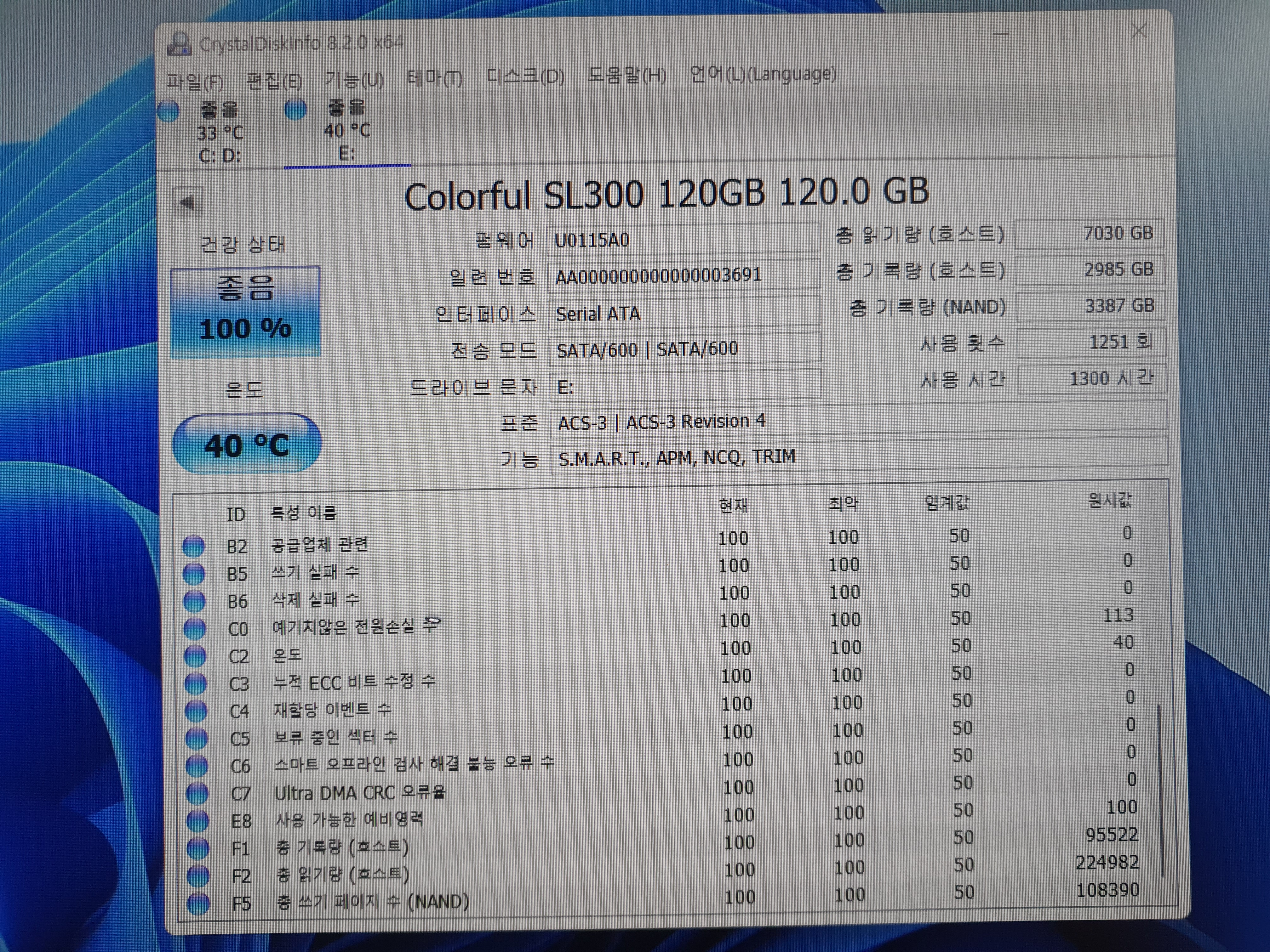Image resolution: width=1270 pixels, height=952 pixels.
Task: Click the status dot for attribute C0
Action: tap(195, 628)
